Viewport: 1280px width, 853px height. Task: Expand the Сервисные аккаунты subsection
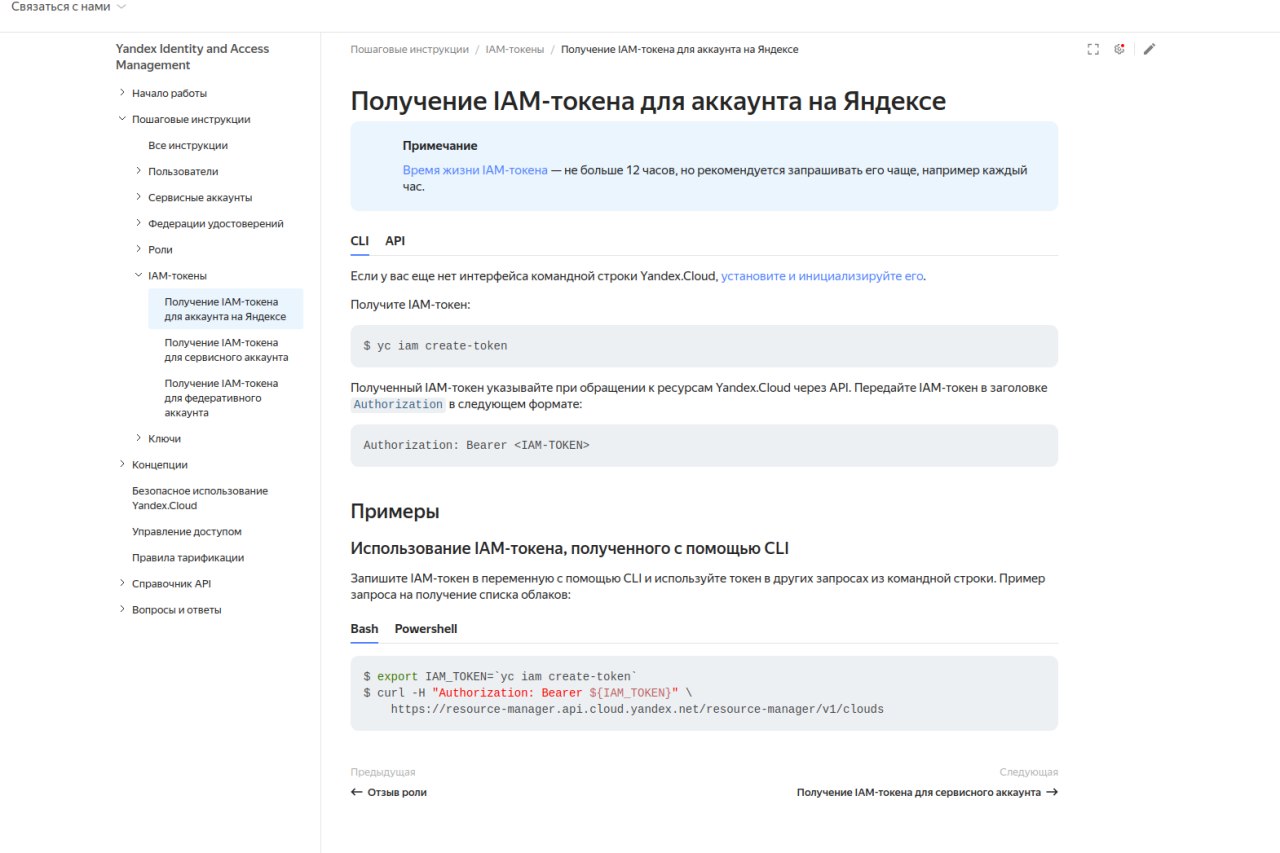pyautogui.click(x=139, y=197)
